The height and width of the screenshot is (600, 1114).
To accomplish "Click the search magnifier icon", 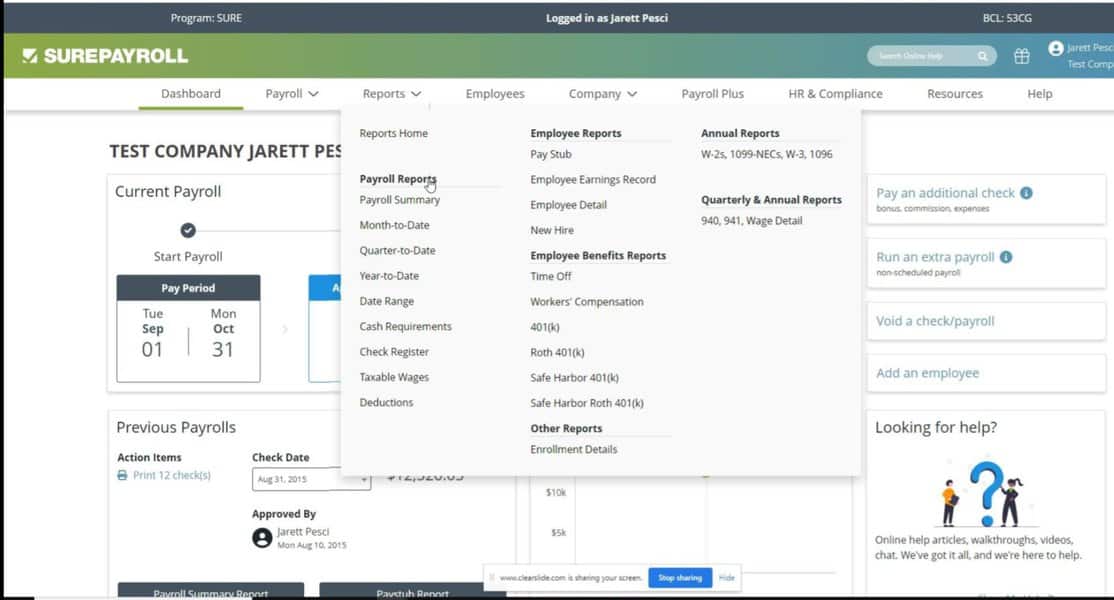I will 982,56.
